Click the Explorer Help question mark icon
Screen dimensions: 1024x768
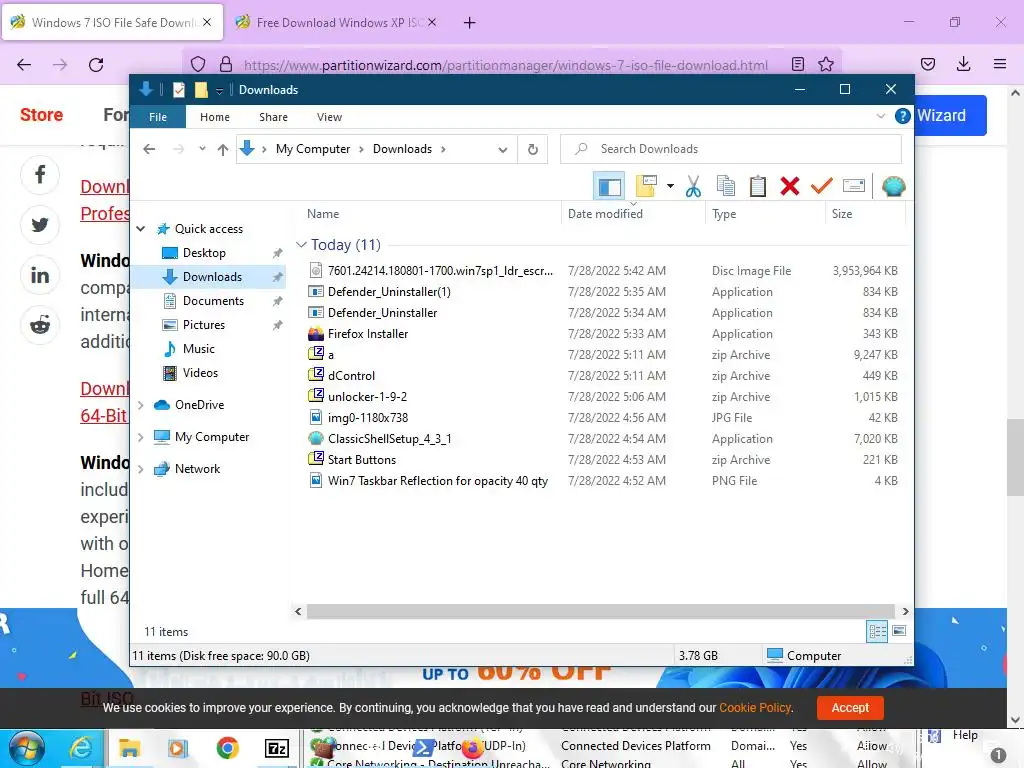[x=903, y=116]
